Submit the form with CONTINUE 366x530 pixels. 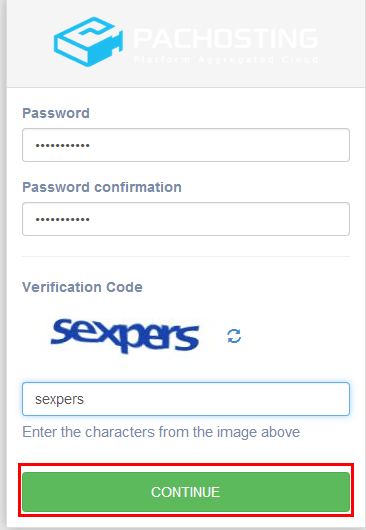186,492
